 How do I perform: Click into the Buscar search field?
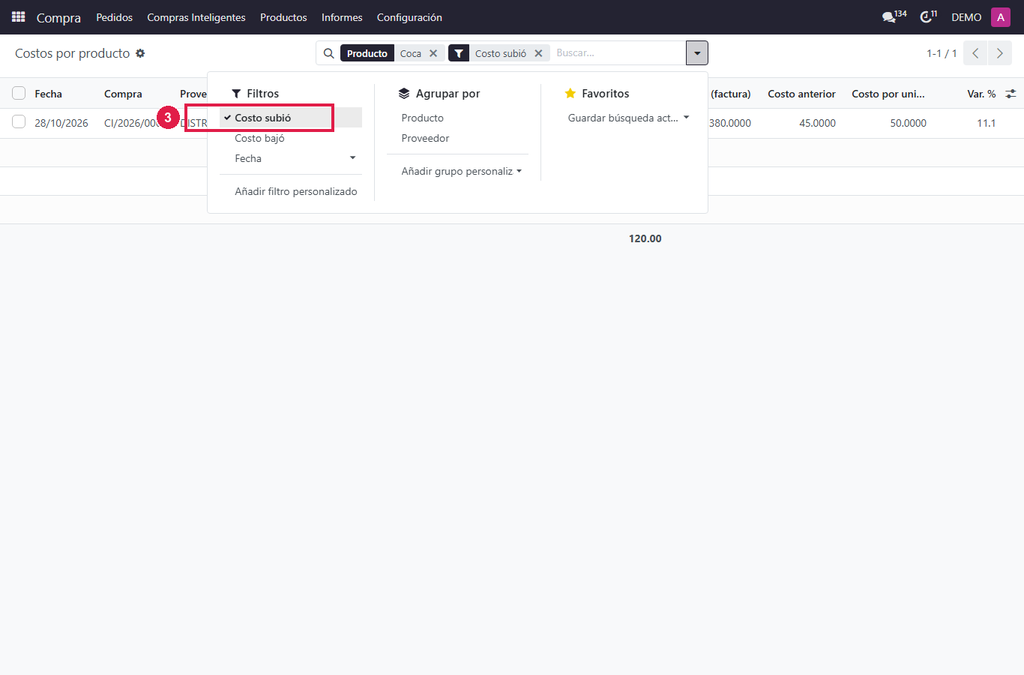[617, 53]
